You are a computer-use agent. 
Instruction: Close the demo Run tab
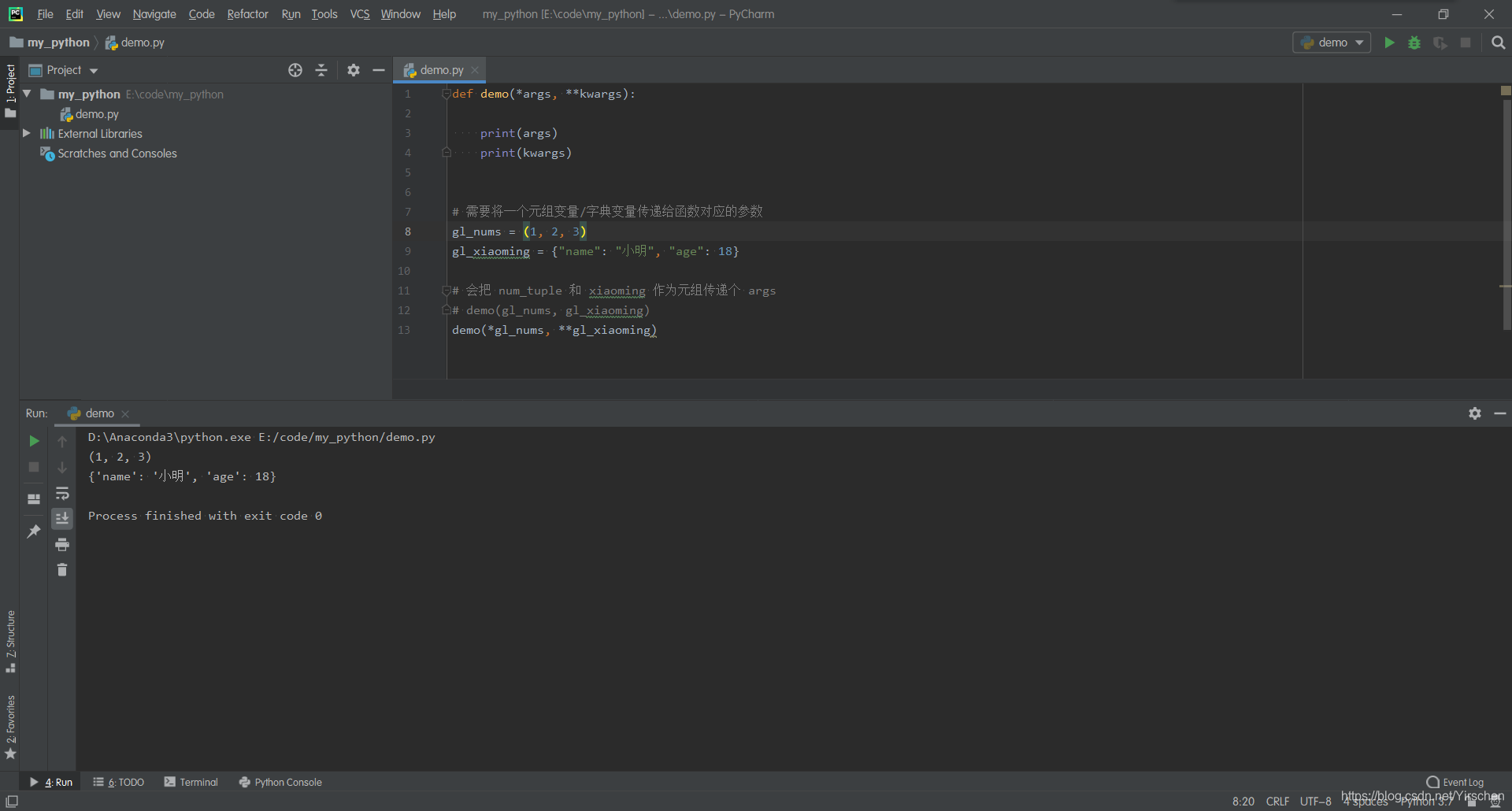tap(125, 413)
